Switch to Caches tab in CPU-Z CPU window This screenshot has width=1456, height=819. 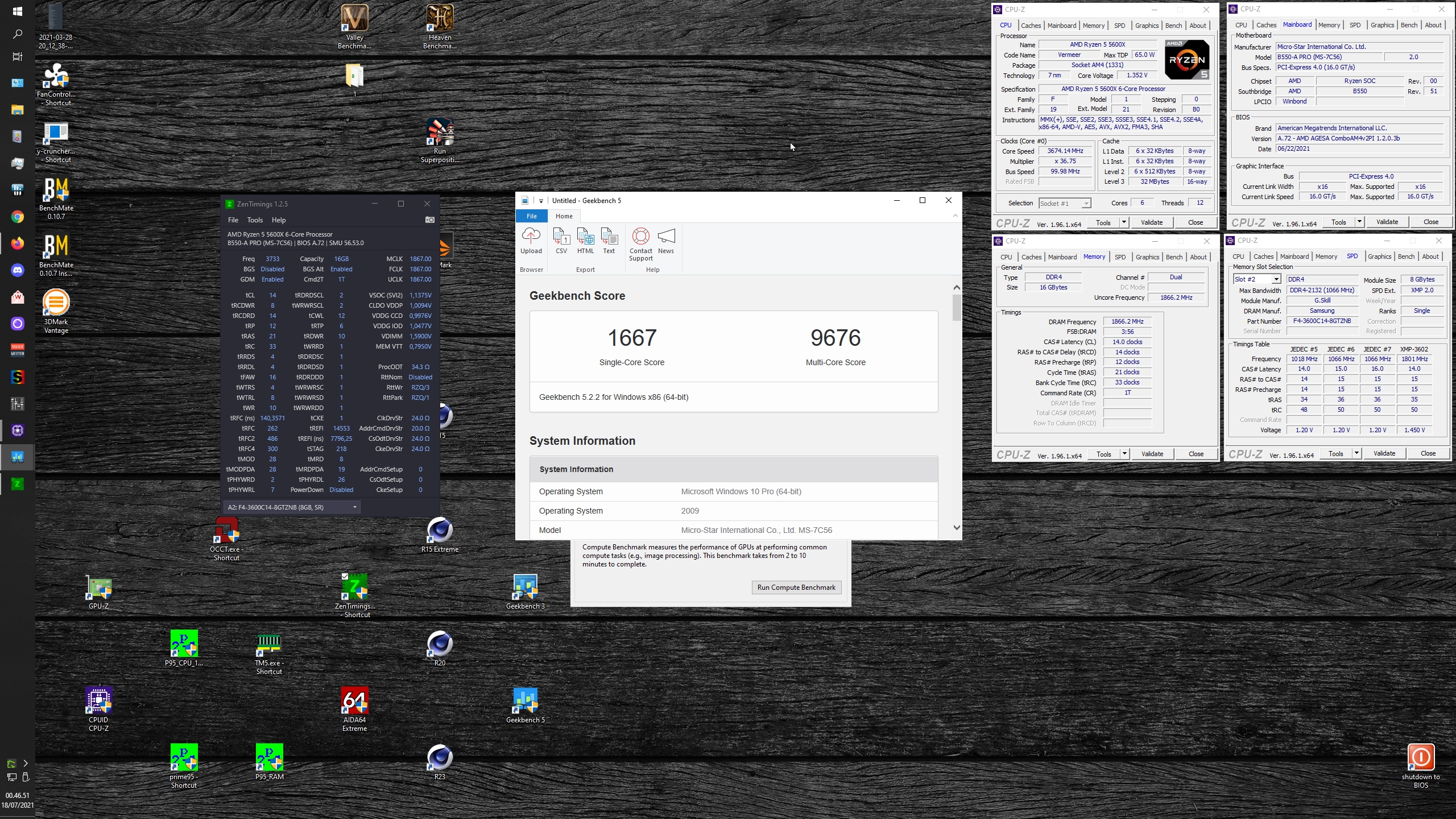click(x=1031, y=26)
